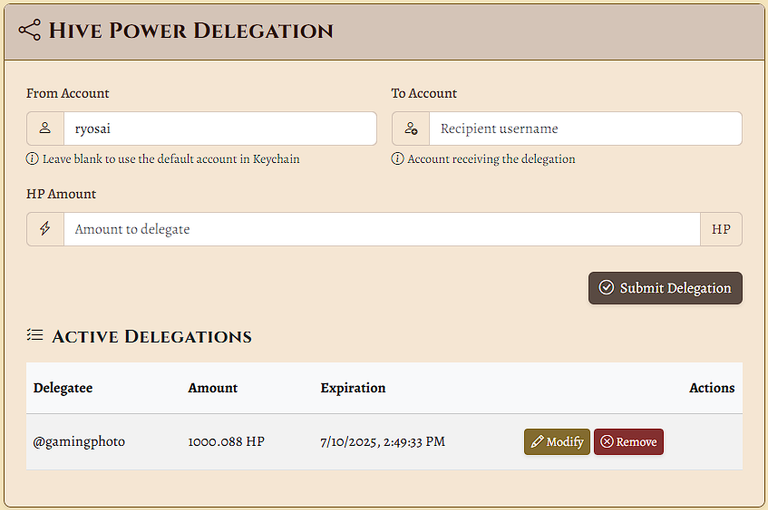The width and height of the screenshot is (768, 510).
Task: Click the Actions column header
Action: (712, 388)
